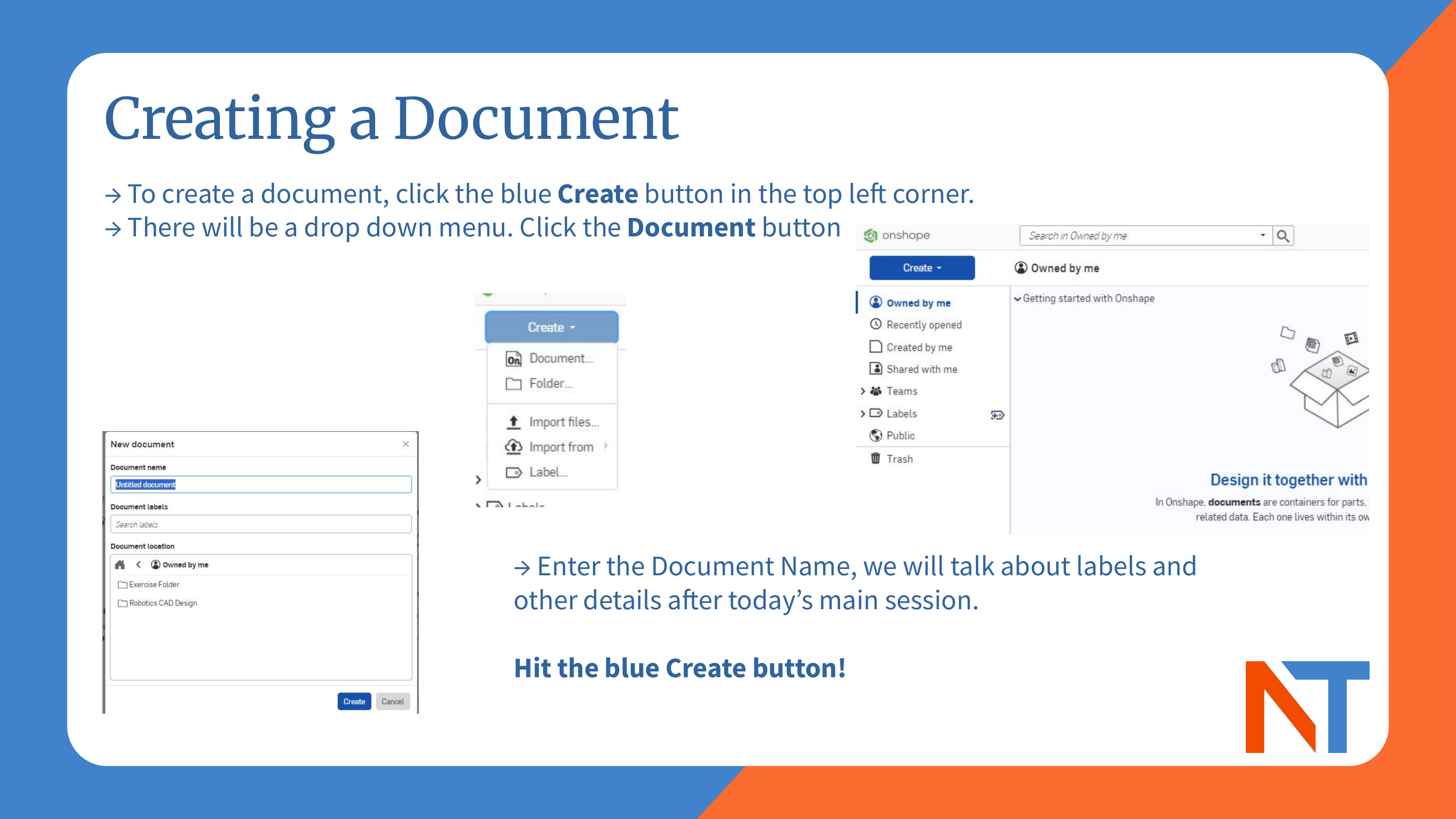The width and height of the screenshot is (1456, 819).
Task: Click the search magnifier icon
Action: (x=1282, y=235)
